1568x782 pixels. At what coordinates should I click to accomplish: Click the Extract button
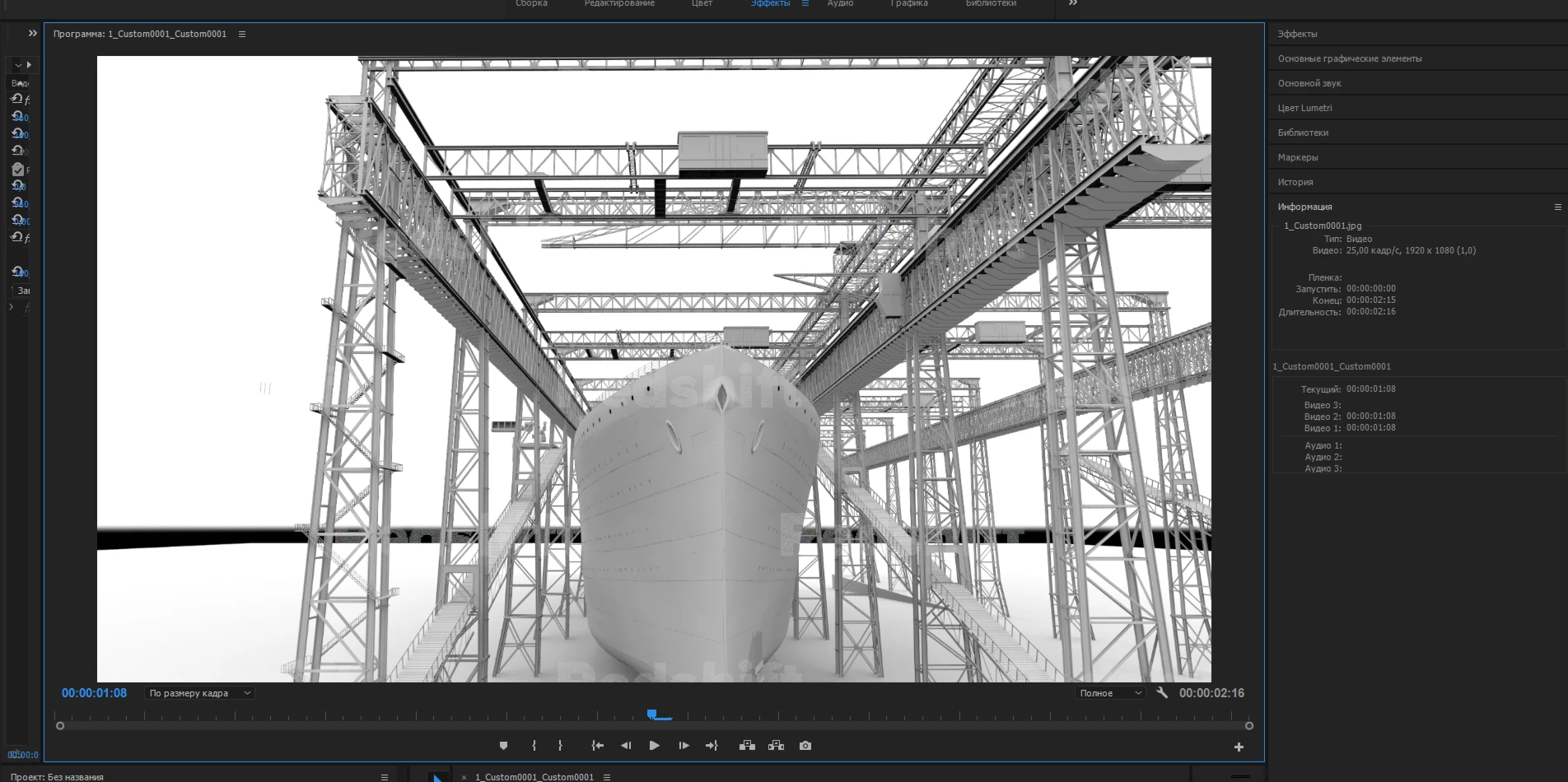click(x=776, y=746)
